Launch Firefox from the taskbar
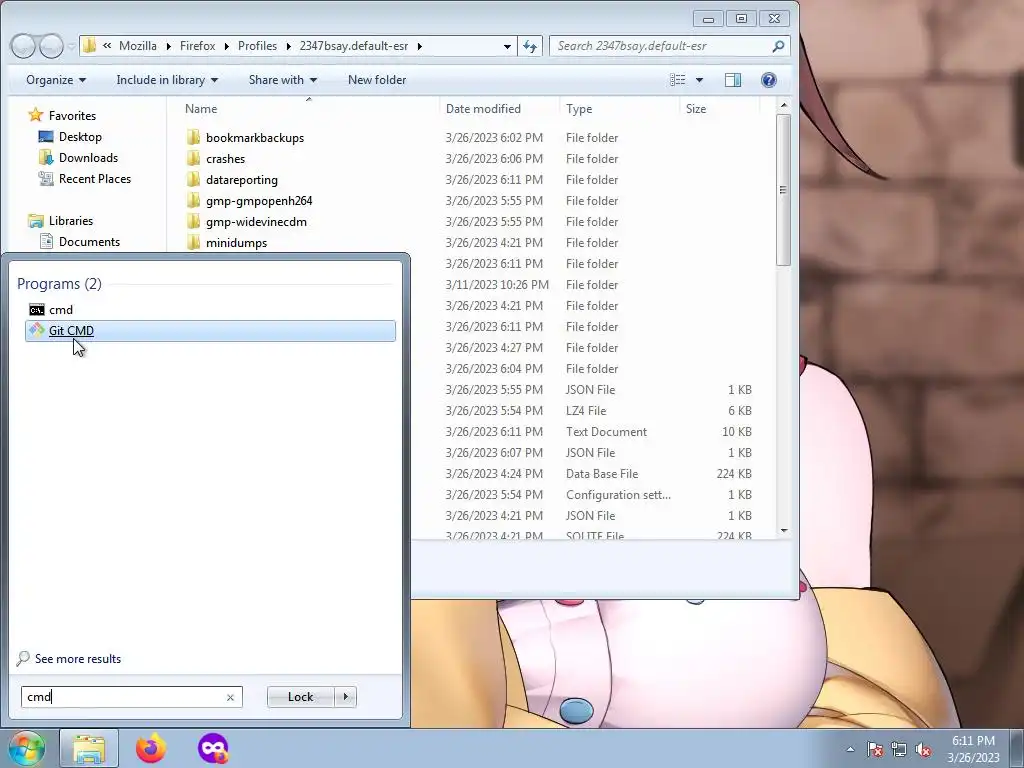The width and height of the screenshot is (1024, 768). point(151,748)
